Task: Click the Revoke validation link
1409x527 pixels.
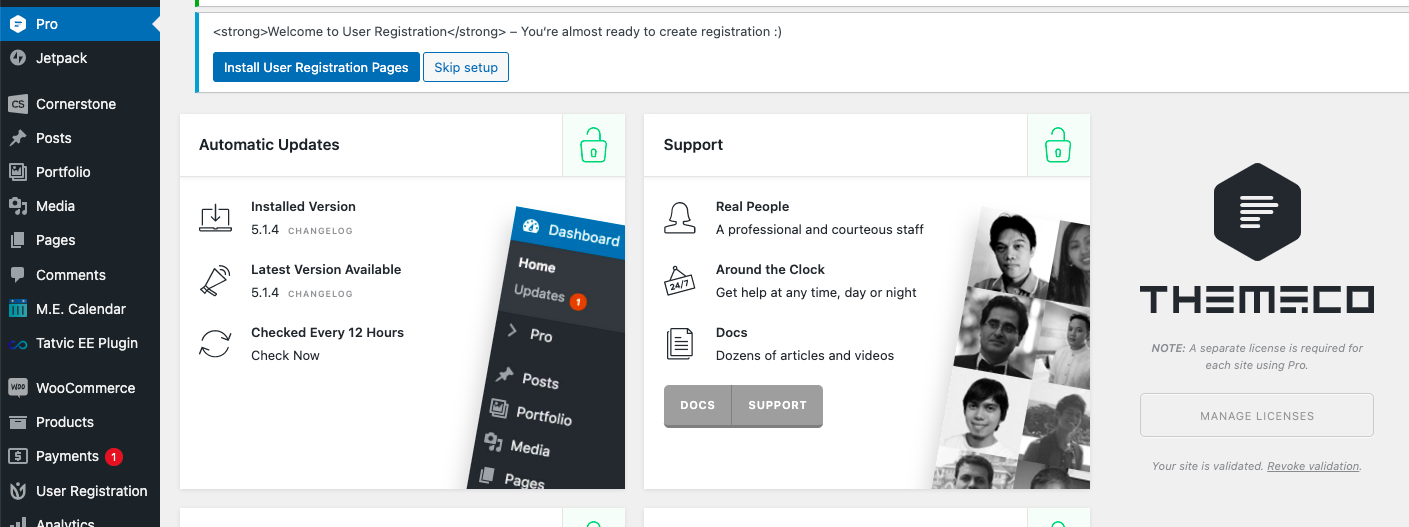Action: coord(1313,466)
